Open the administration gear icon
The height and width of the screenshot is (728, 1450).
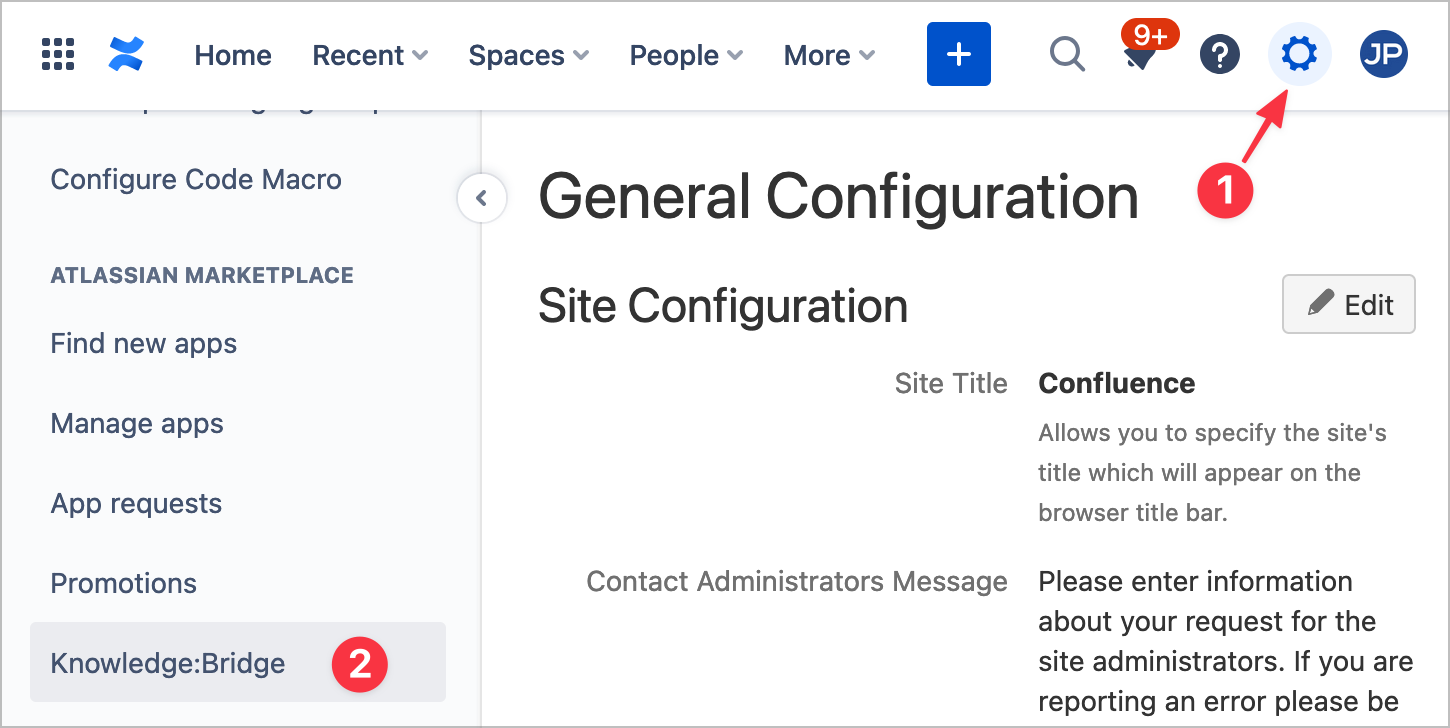point(1299,54)
